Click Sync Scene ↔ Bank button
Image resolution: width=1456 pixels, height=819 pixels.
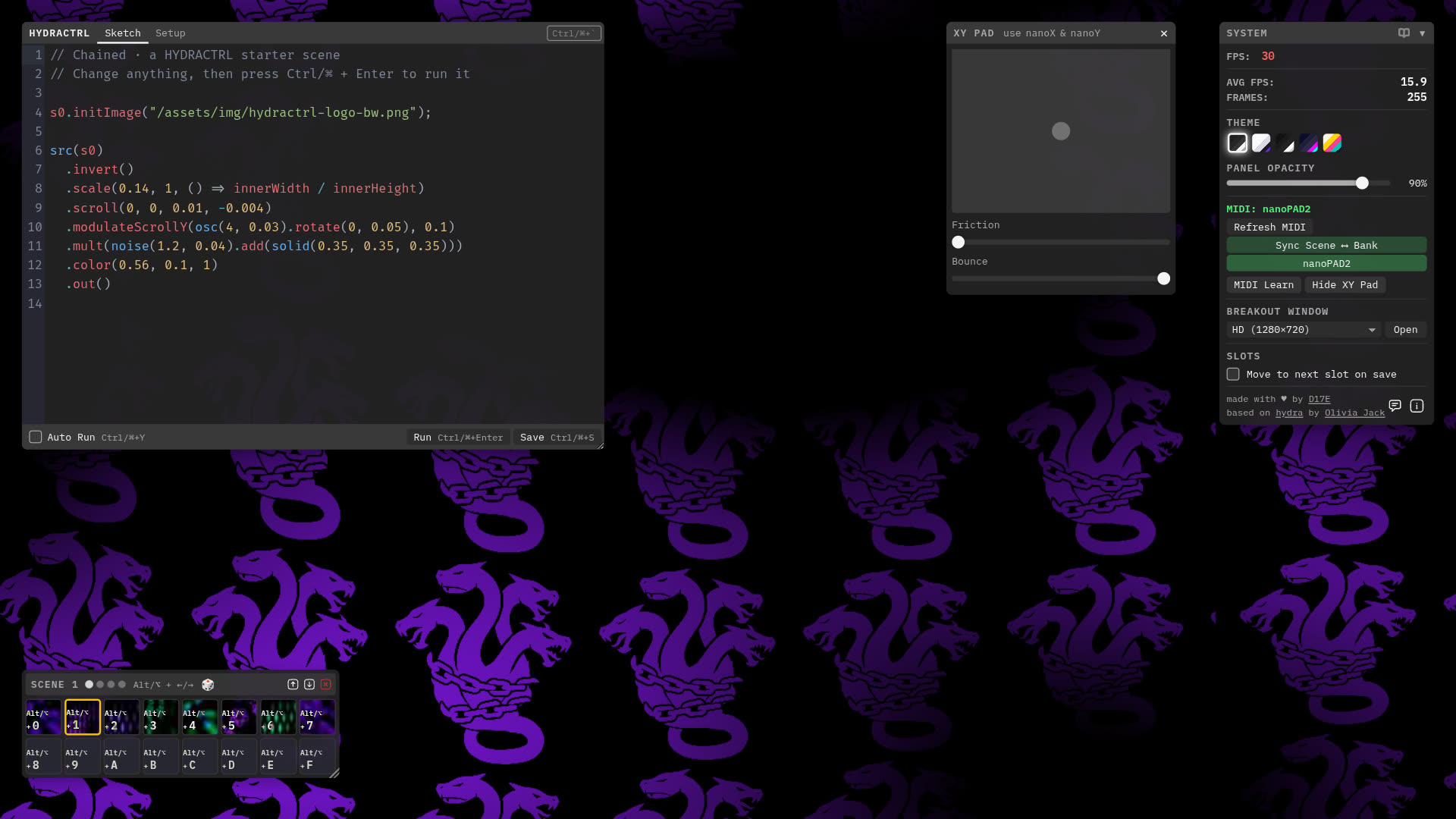[1326, 246]
